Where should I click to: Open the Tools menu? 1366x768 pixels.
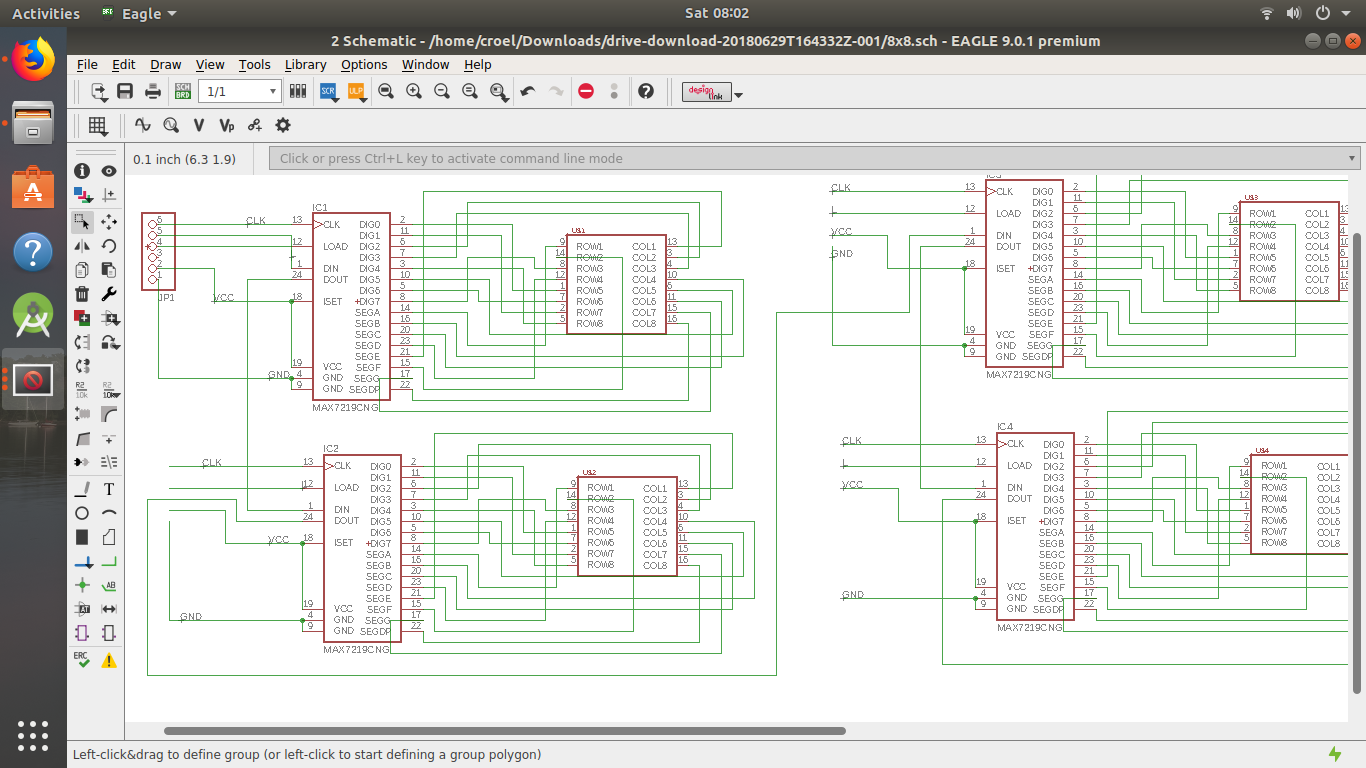254,64
